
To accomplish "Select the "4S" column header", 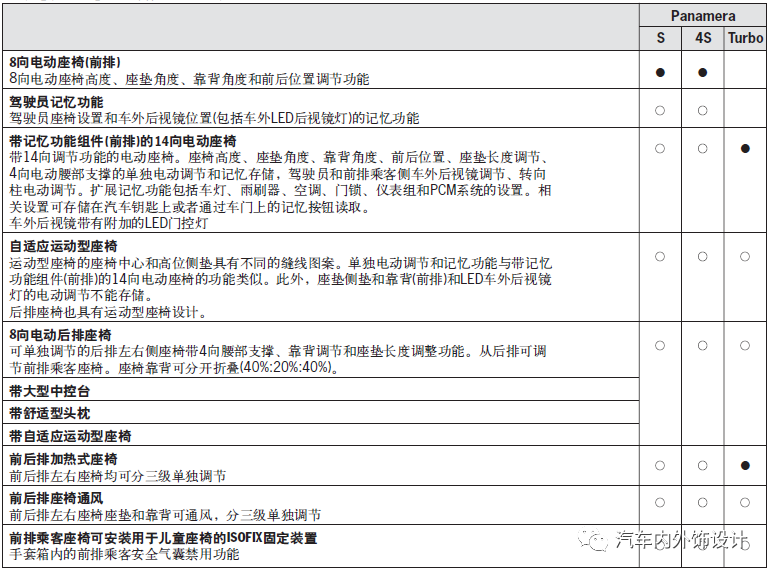I will pos(703,38).
